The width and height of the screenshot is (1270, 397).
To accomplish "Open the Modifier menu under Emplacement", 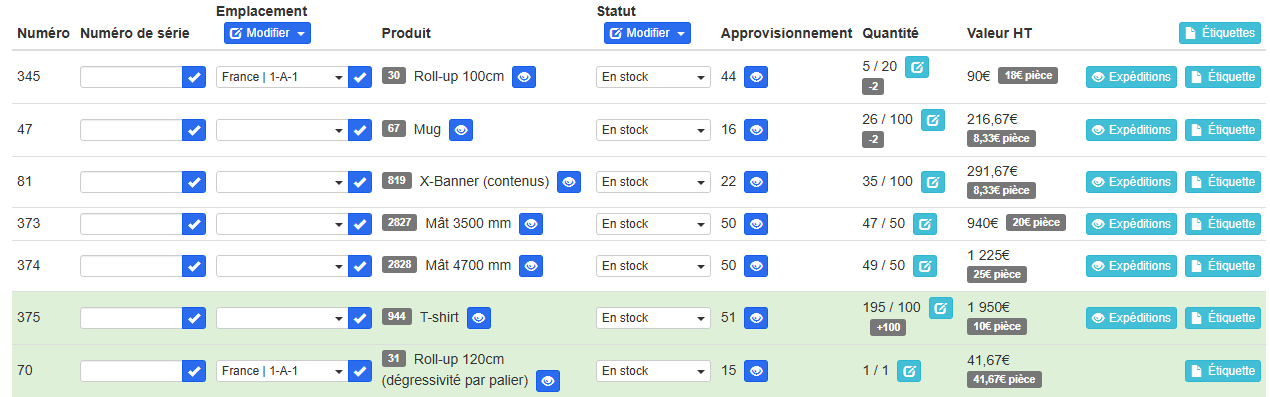I will (267, 33).
